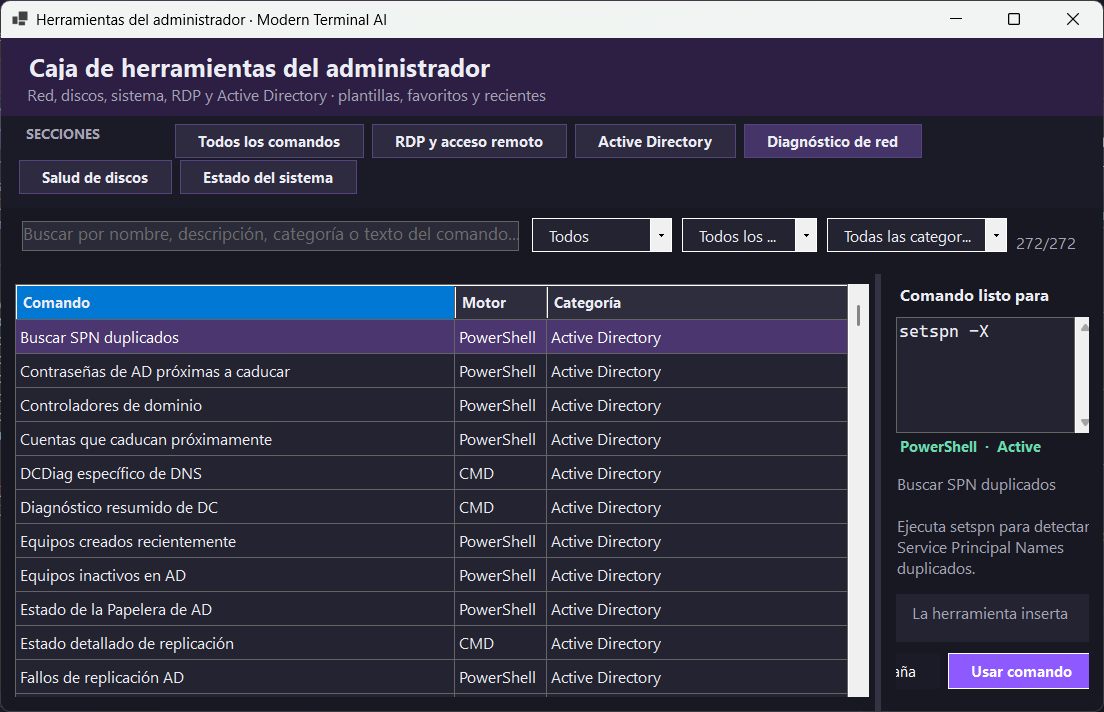Click CMD cell in Estado detallado row

coord(501,644)
